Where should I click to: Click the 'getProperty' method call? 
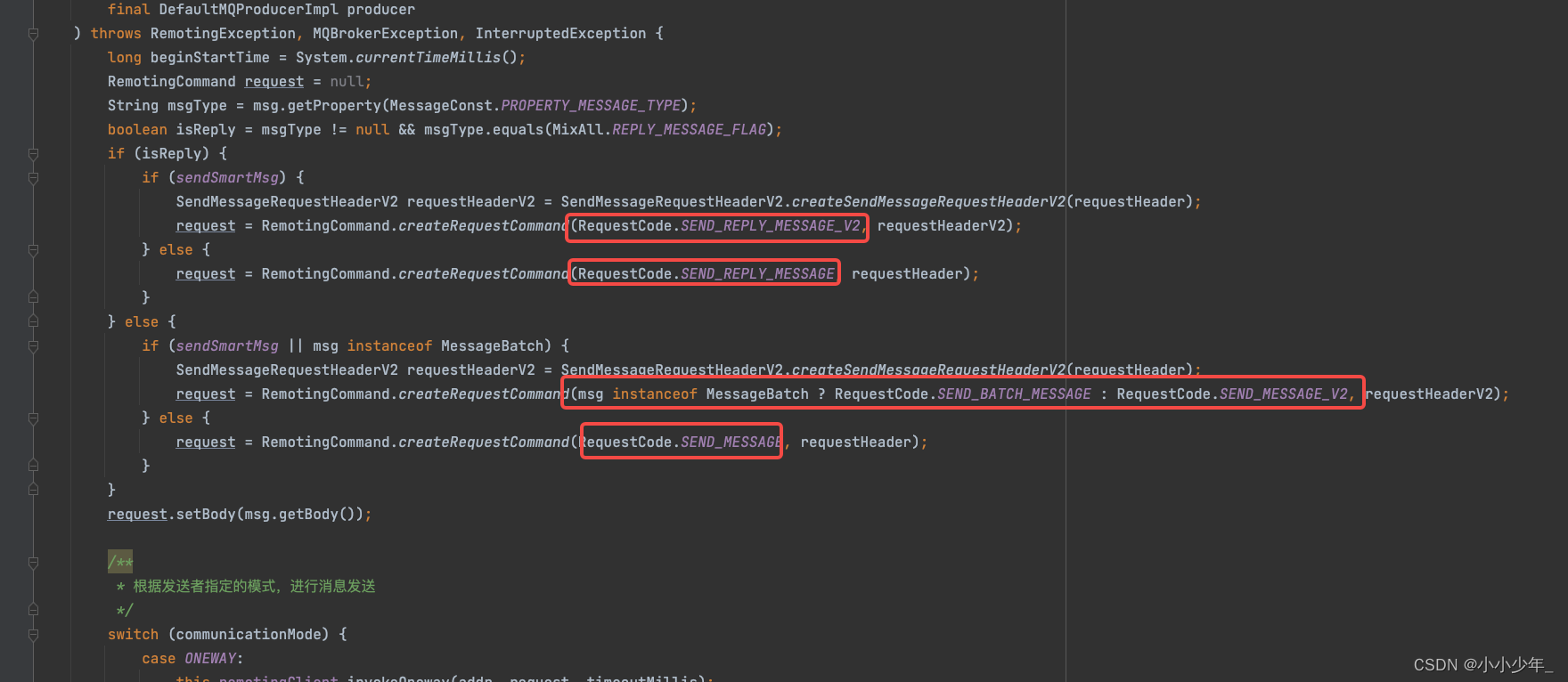(334, 106)
